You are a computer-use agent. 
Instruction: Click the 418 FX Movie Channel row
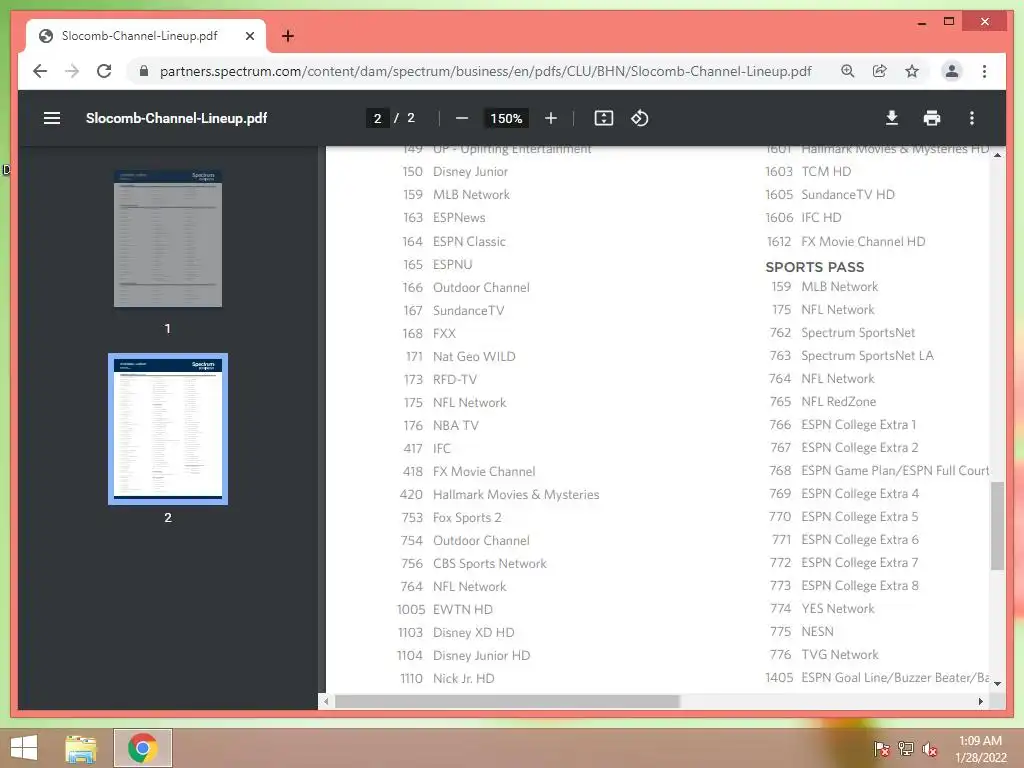[x=469, y=472]
